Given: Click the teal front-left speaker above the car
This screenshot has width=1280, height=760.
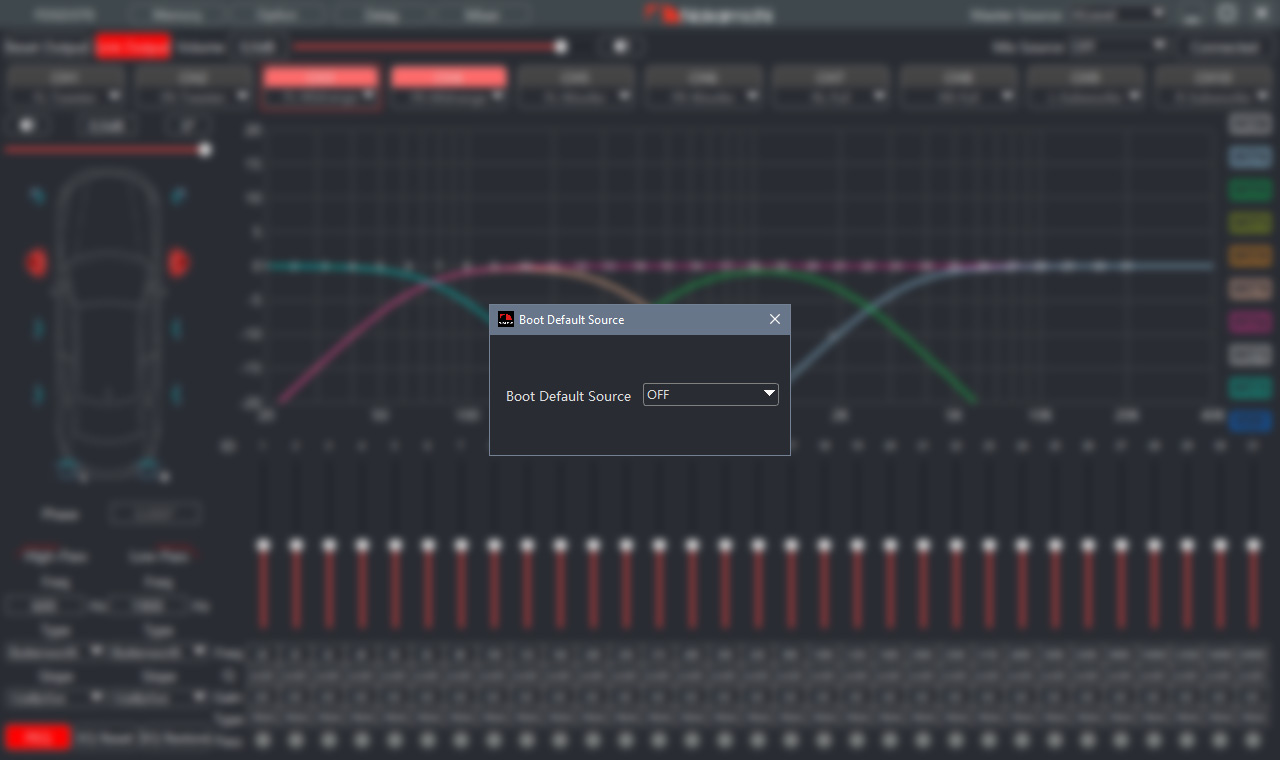Looking at the screenshot, I should click(37, 195).
